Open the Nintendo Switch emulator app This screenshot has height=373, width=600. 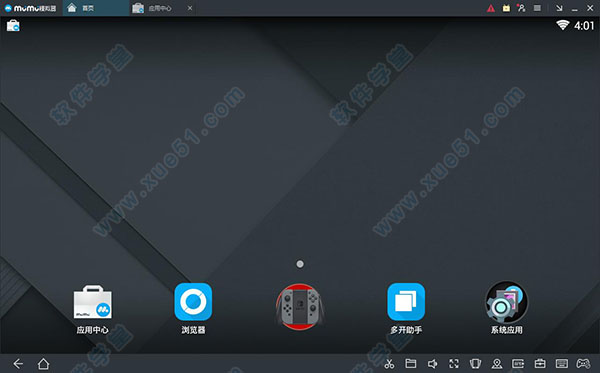click(x=300, y=306)
